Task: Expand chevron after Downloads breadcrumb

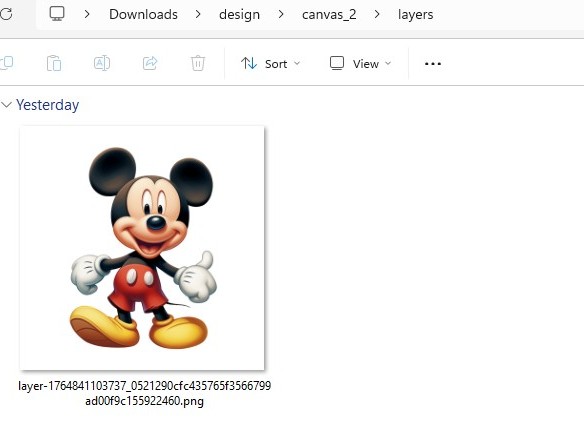Action: point(198,14)
